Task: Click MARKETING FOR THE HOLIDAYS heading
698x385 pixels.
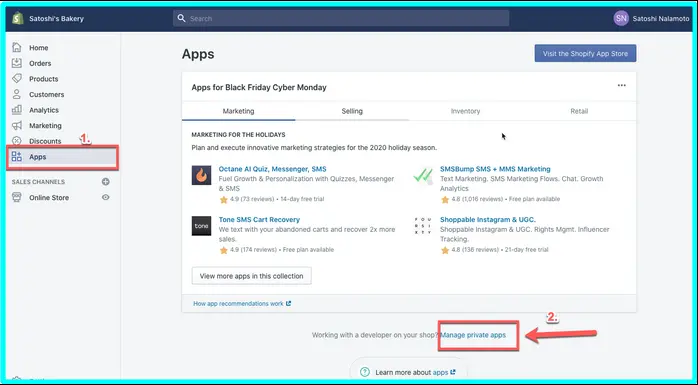Action: click(x=238, y=134)
